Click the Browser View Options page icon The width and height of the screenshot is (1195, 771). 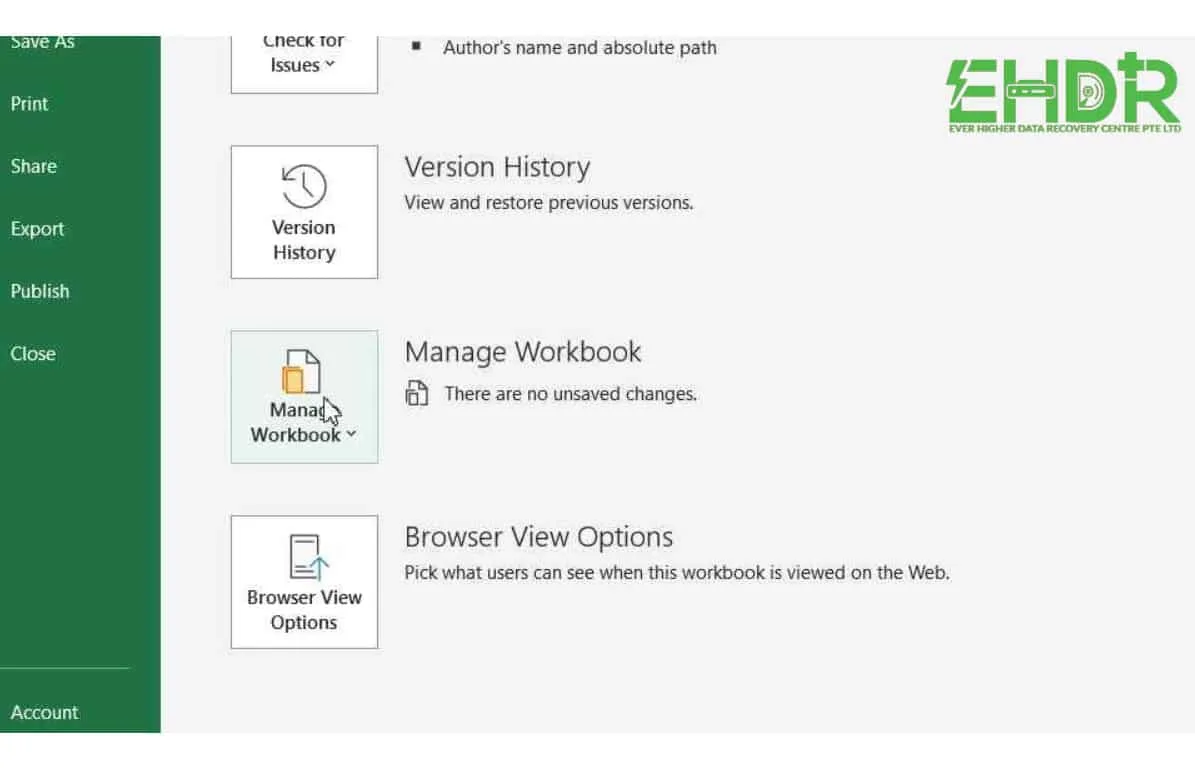pos(304,557)
